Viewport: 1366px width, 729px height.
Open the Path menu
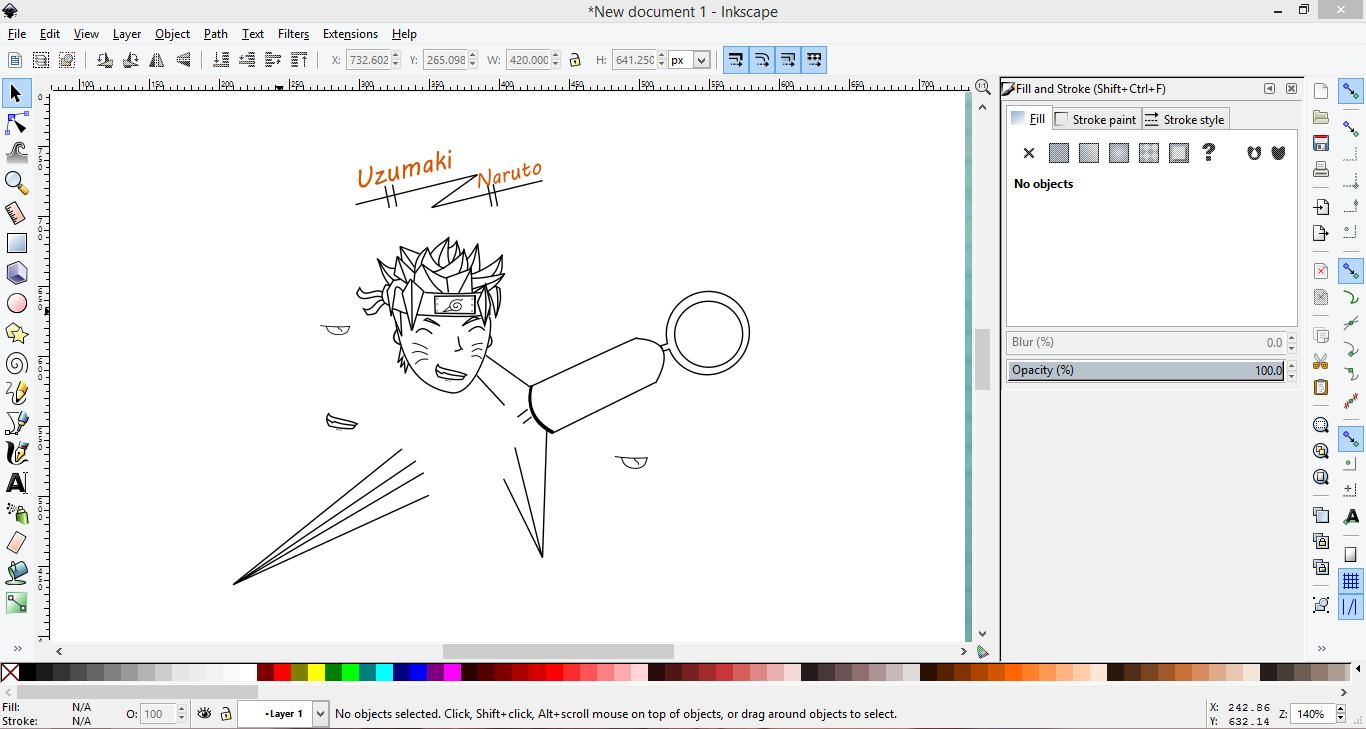click(216, 34)
